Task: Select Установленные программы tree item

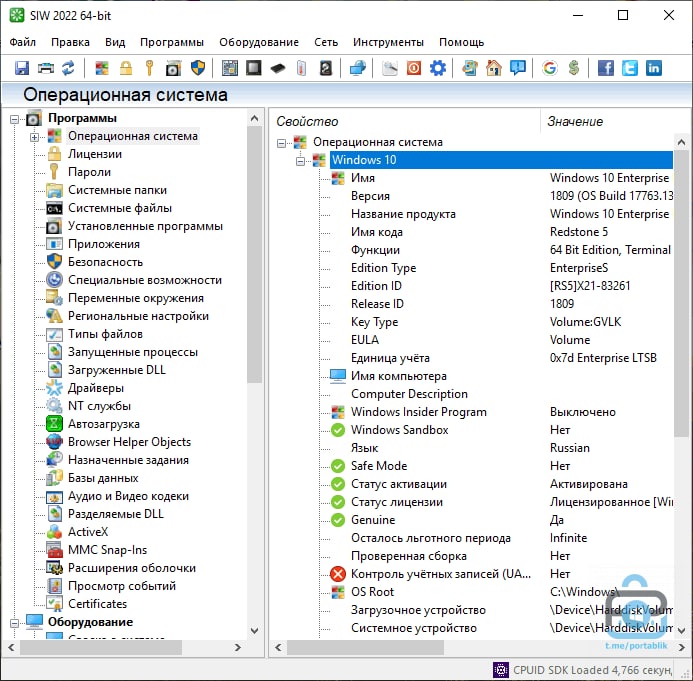Action: point(145,226)
